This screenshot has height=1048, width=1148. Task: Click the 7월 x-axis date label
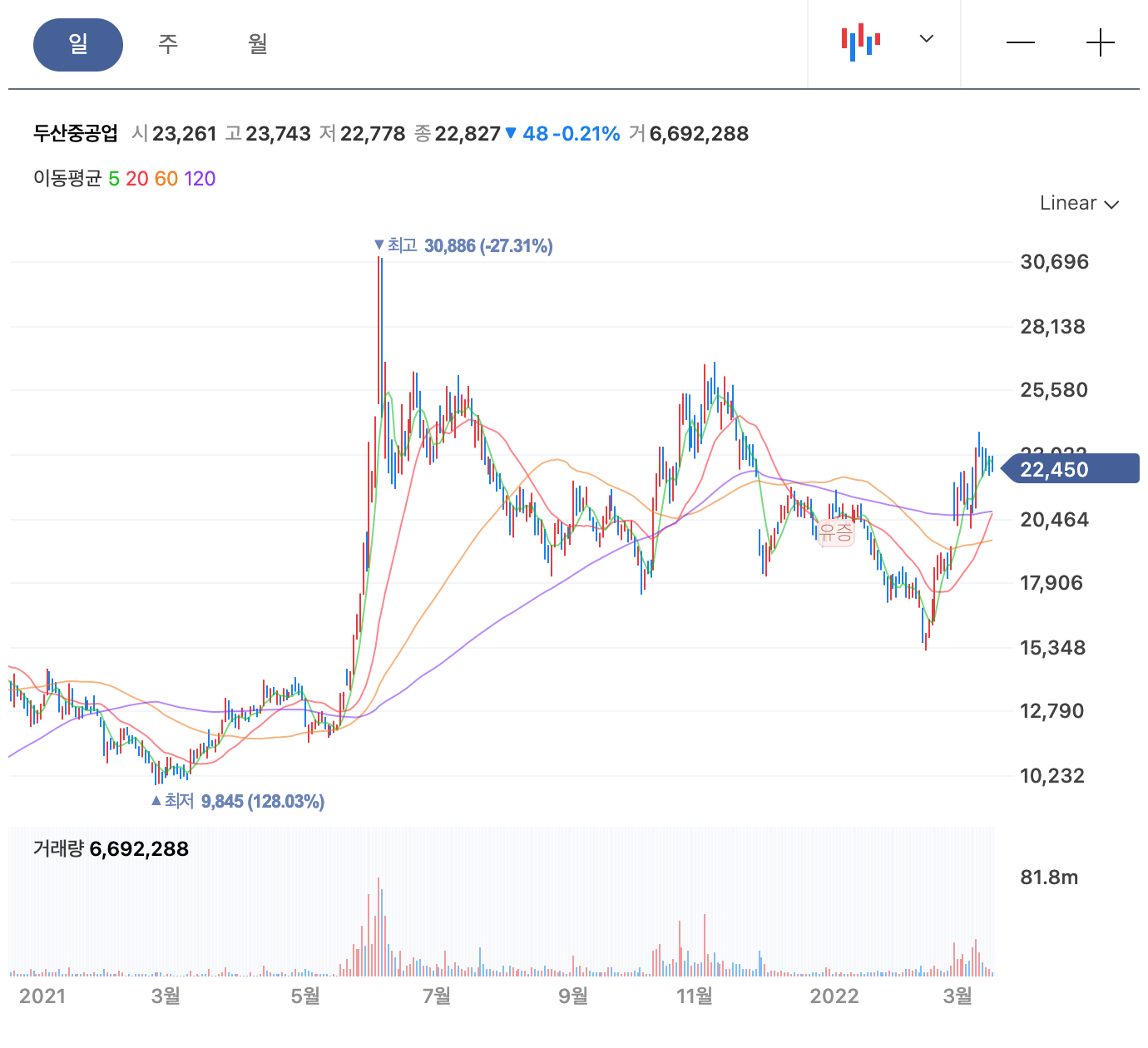pos(437,996)
